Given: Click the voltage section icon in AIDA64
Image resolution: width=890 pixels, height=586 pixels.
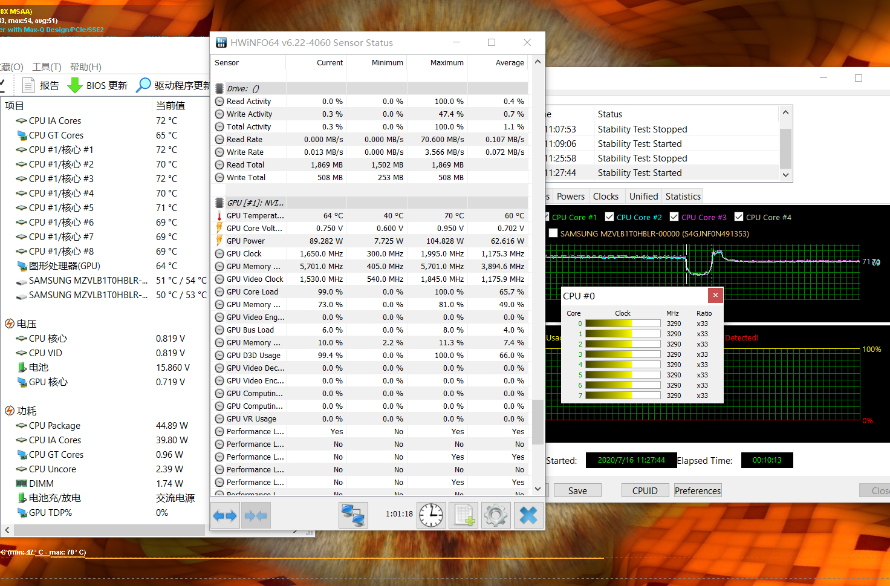Looking at the screenshot, I should click(x=9, y=324).
